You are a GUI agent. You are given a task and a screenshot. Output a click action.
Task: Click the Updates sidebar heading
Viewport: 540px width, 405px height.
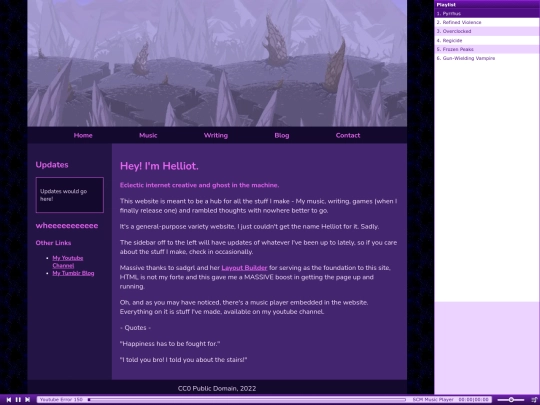click(x=52, y=165)
